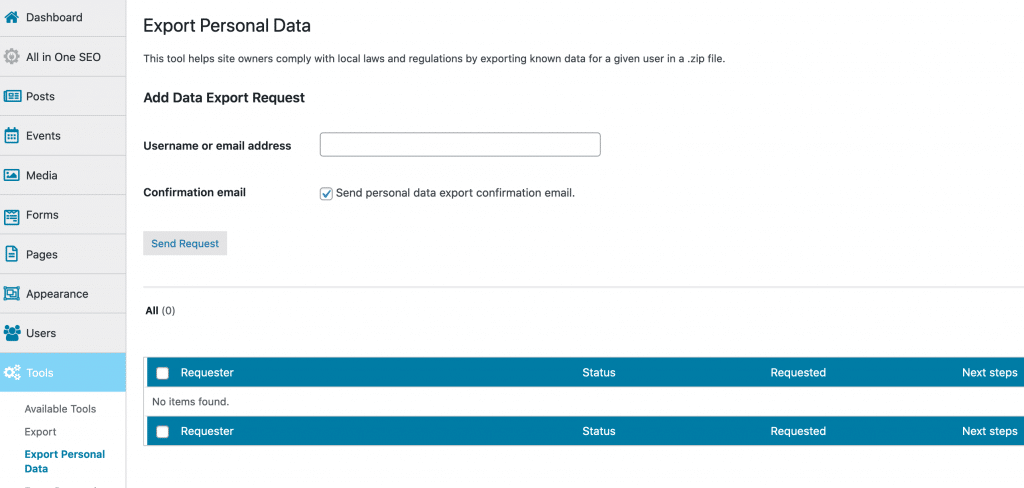Sort by Requested in the table header
Image resolution: width=1024 pixels, height=488 pixels.
798,373
